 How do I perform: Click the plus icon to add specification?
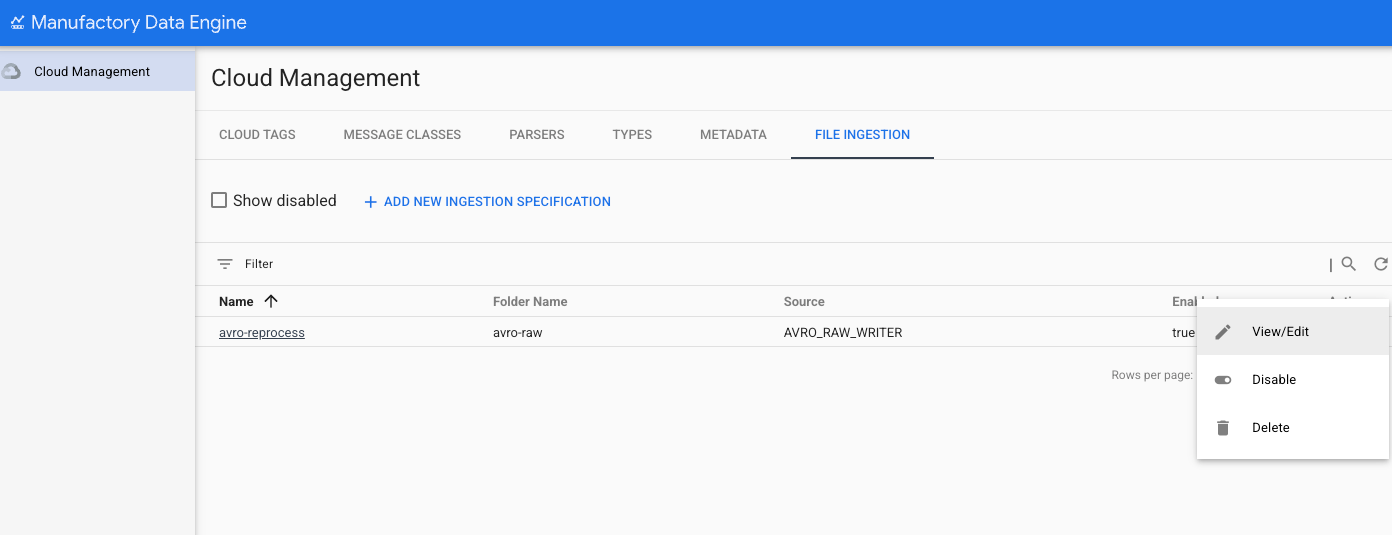(x=370, y=202)
